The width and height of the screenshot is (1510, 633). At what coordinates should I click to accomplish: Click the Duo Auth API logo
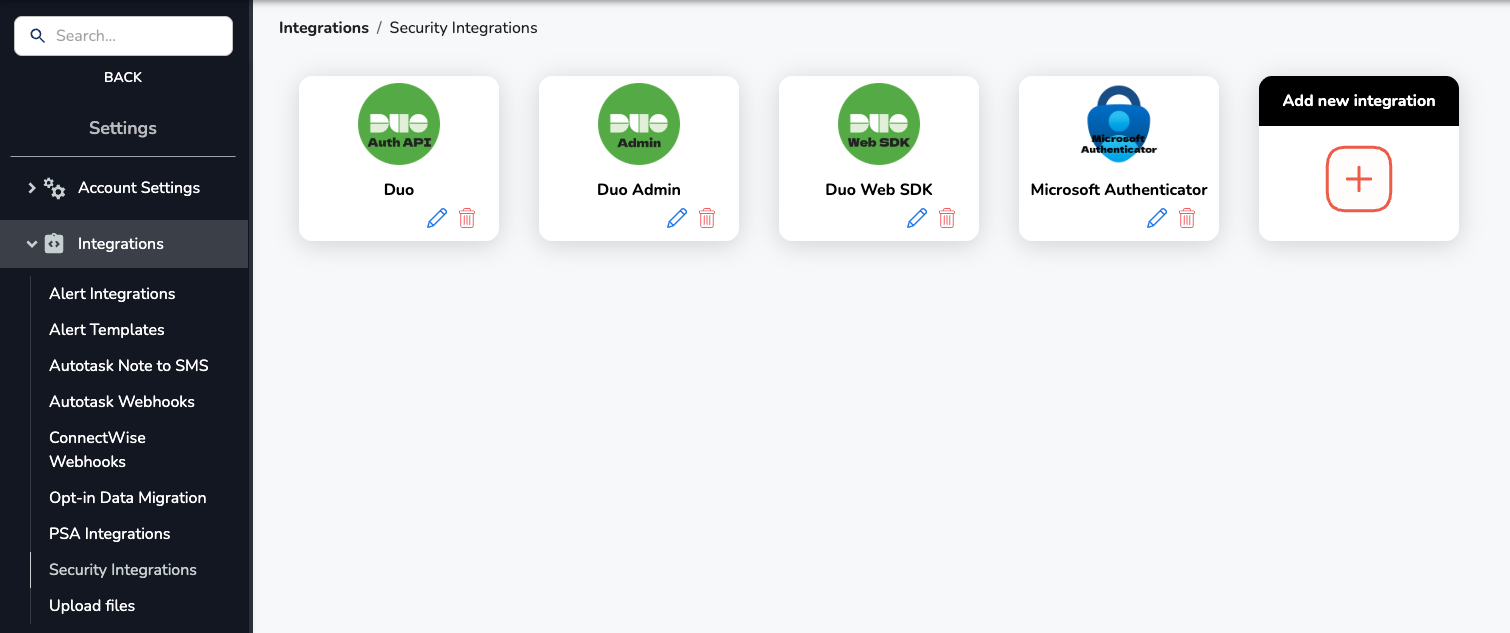click(399, 125)
